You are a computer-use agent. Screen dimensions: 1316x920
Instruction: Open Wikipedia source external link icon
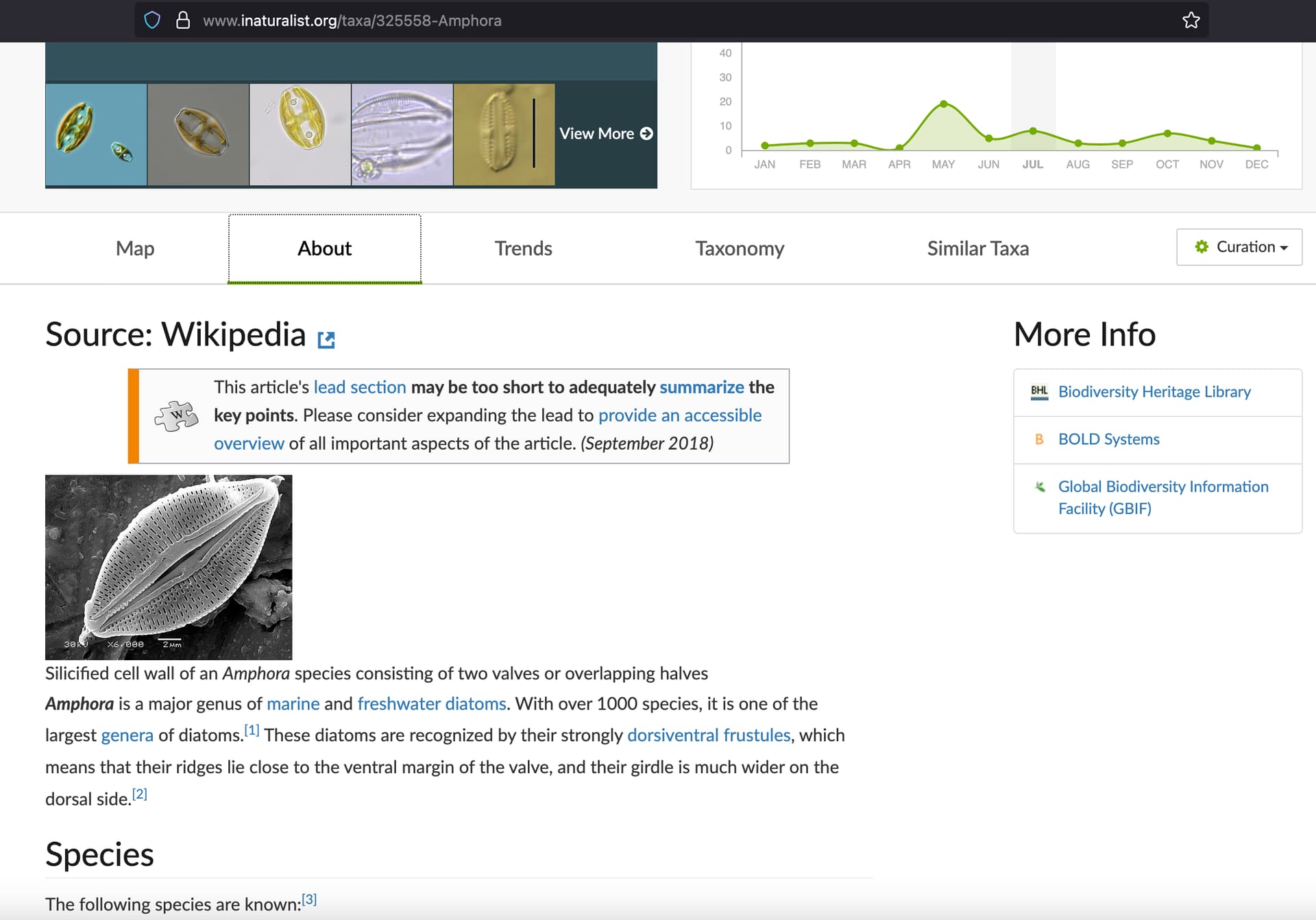[x=326, y=339]
